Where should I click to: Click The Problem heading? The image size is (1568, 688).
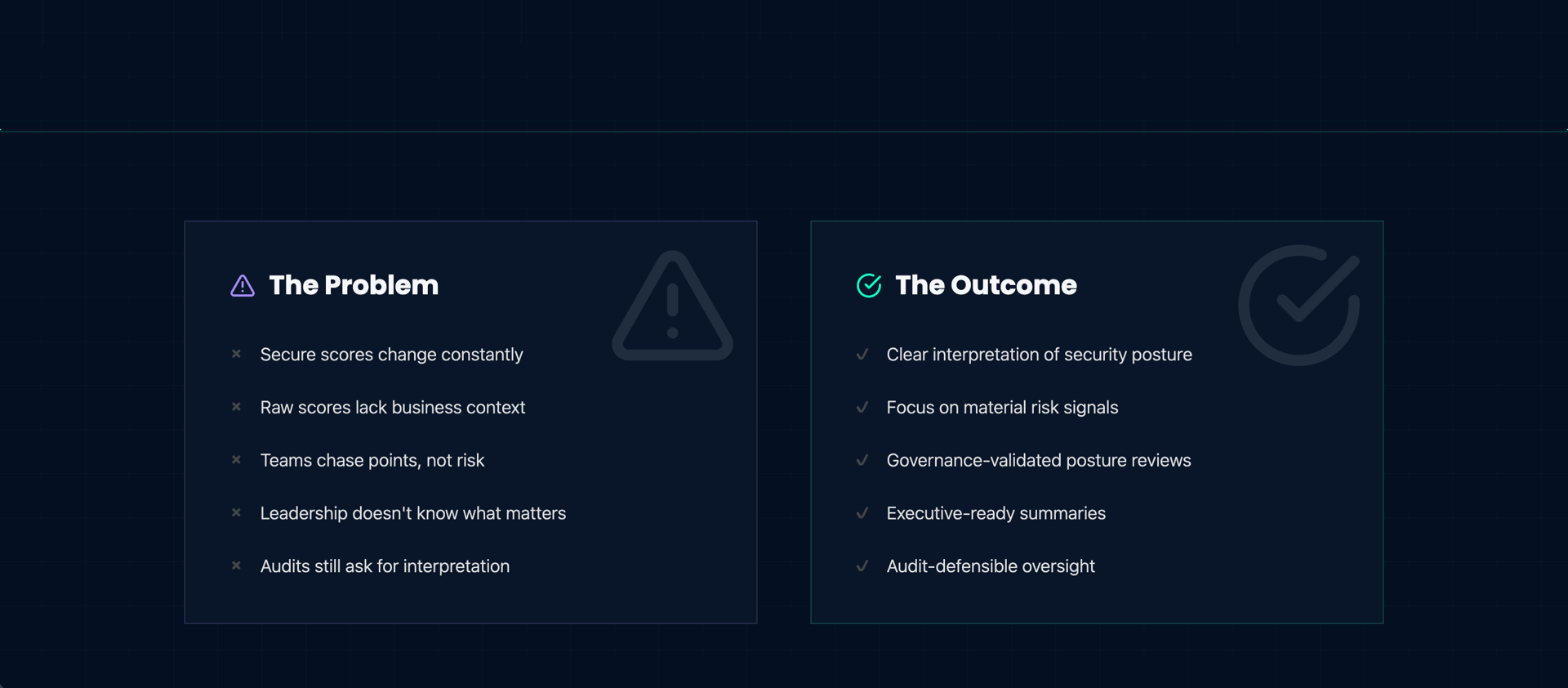pyautogui.click(x=354, y=285)
